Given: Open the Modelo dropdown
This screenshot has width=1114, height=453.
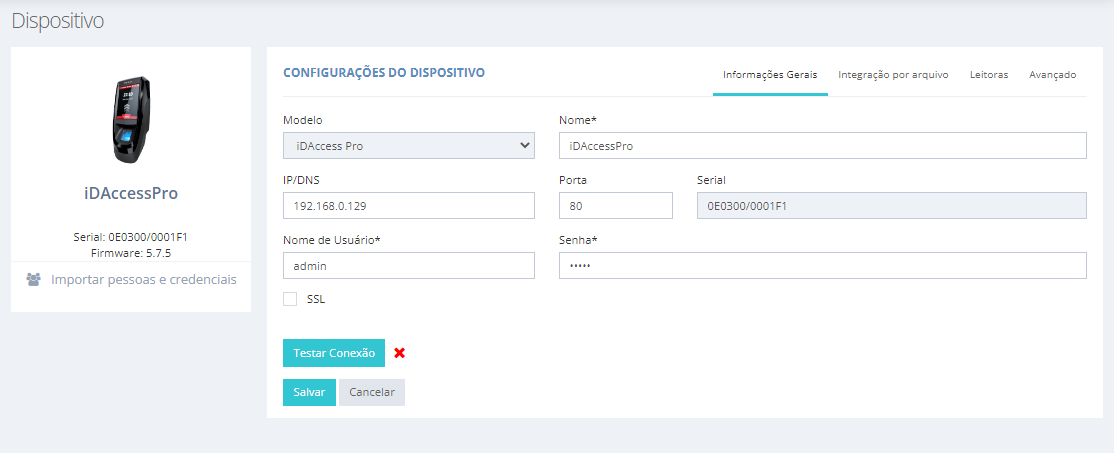Looking at the screenshot, I should coord(409,146).
